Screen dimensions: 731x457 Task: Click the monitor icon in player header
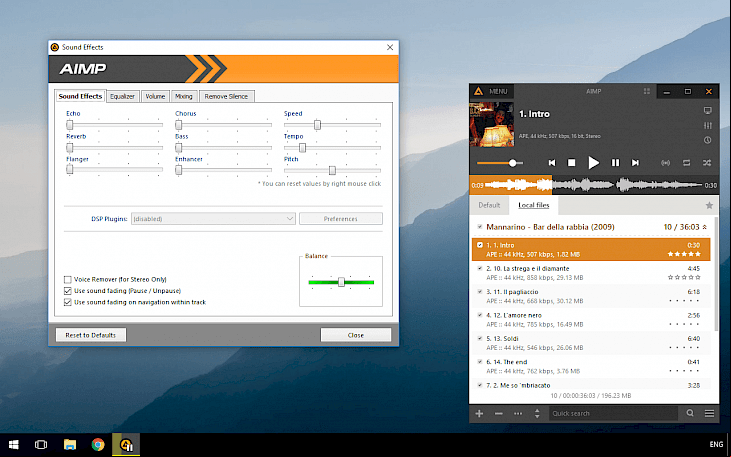tap(708, 111)
